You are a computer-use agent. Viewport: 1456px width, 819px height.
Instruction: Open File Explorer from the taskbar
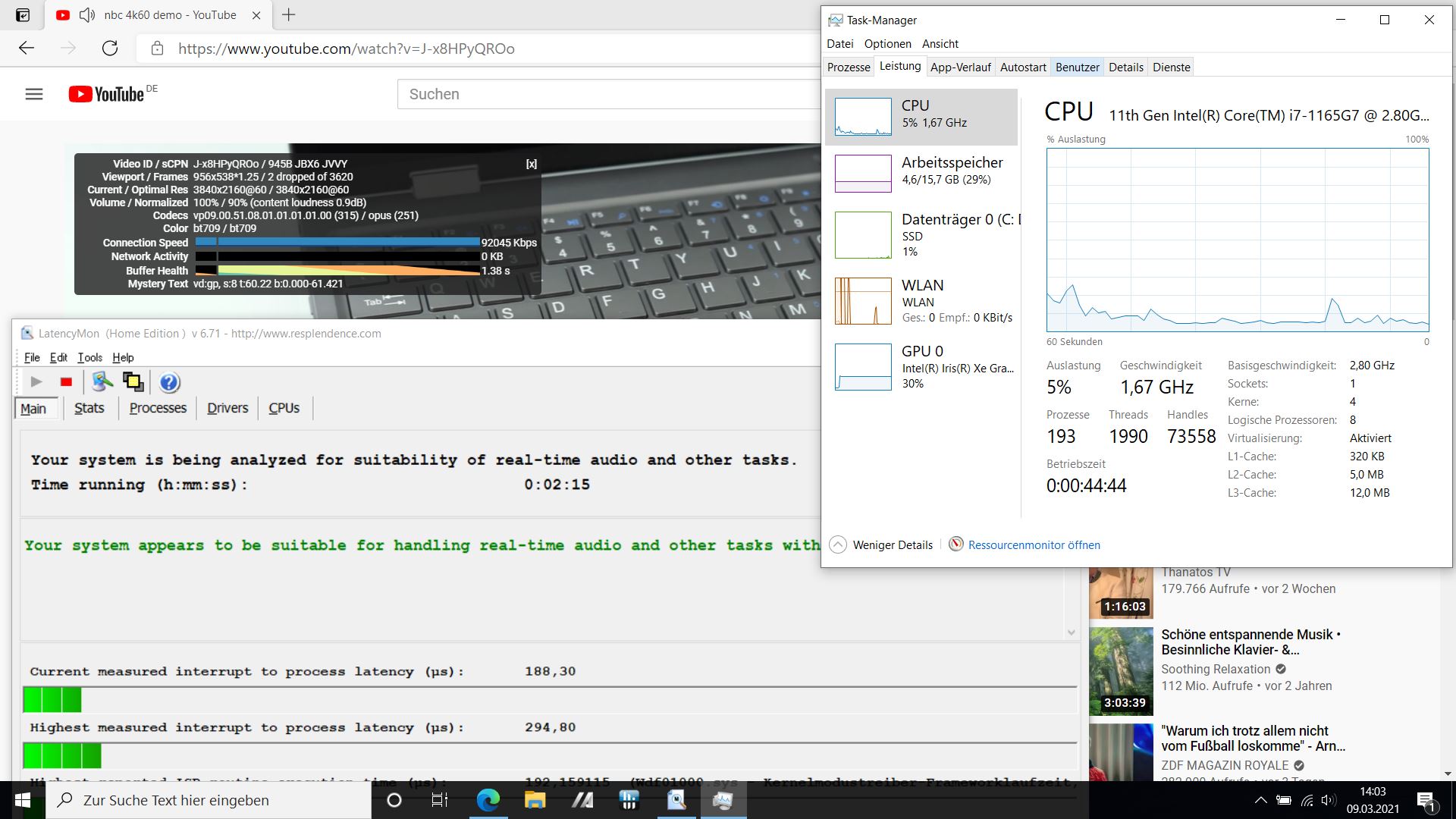point(535,800)
